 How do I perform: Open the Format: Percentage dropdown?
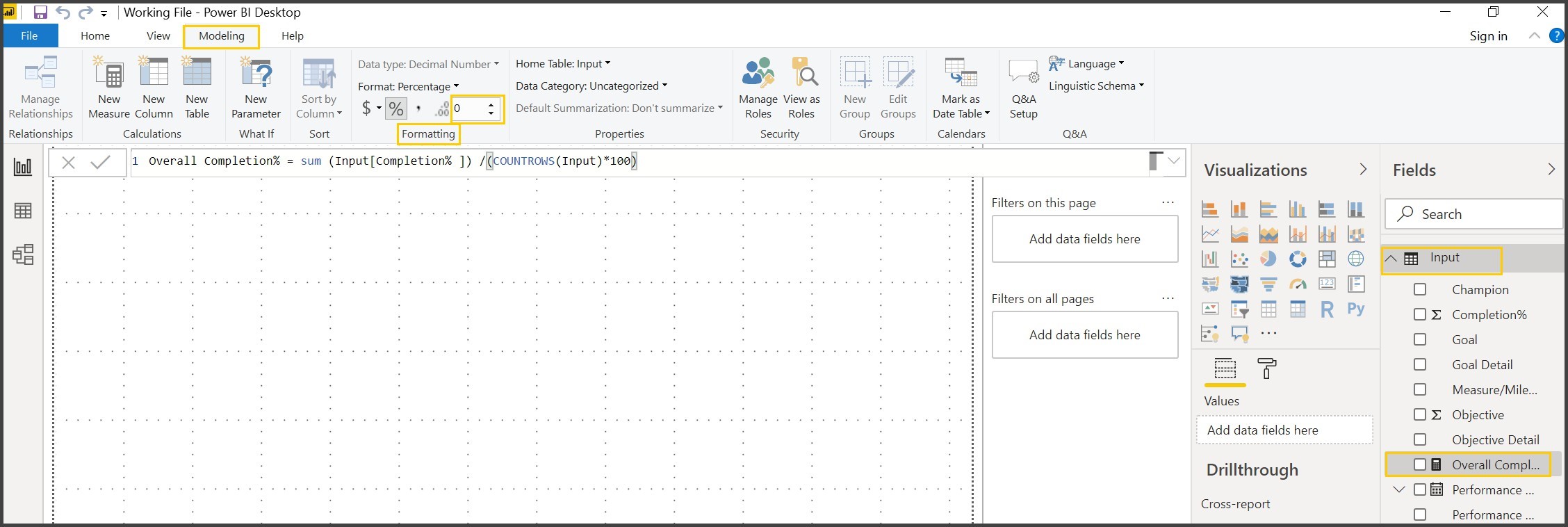tap(409, 86)
